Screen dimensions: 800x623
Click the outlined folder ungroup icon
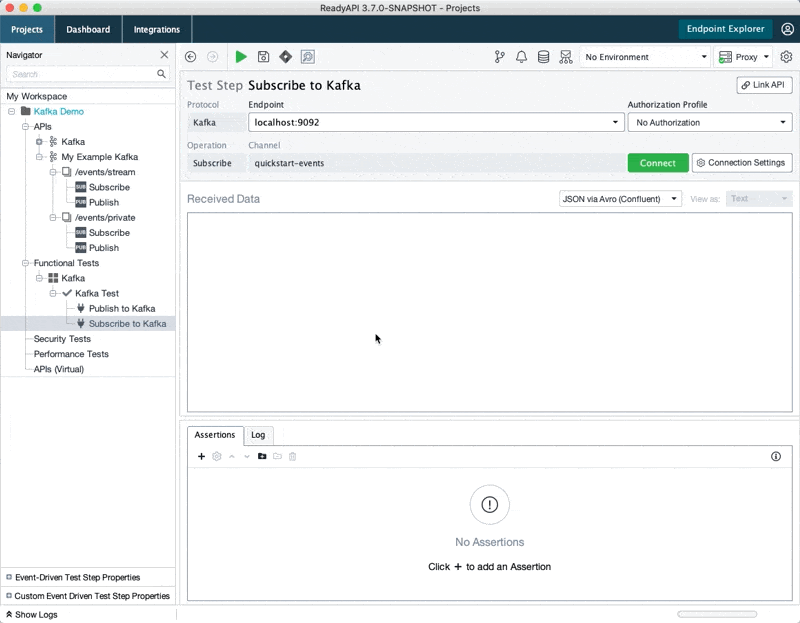(x=278, y=456)
